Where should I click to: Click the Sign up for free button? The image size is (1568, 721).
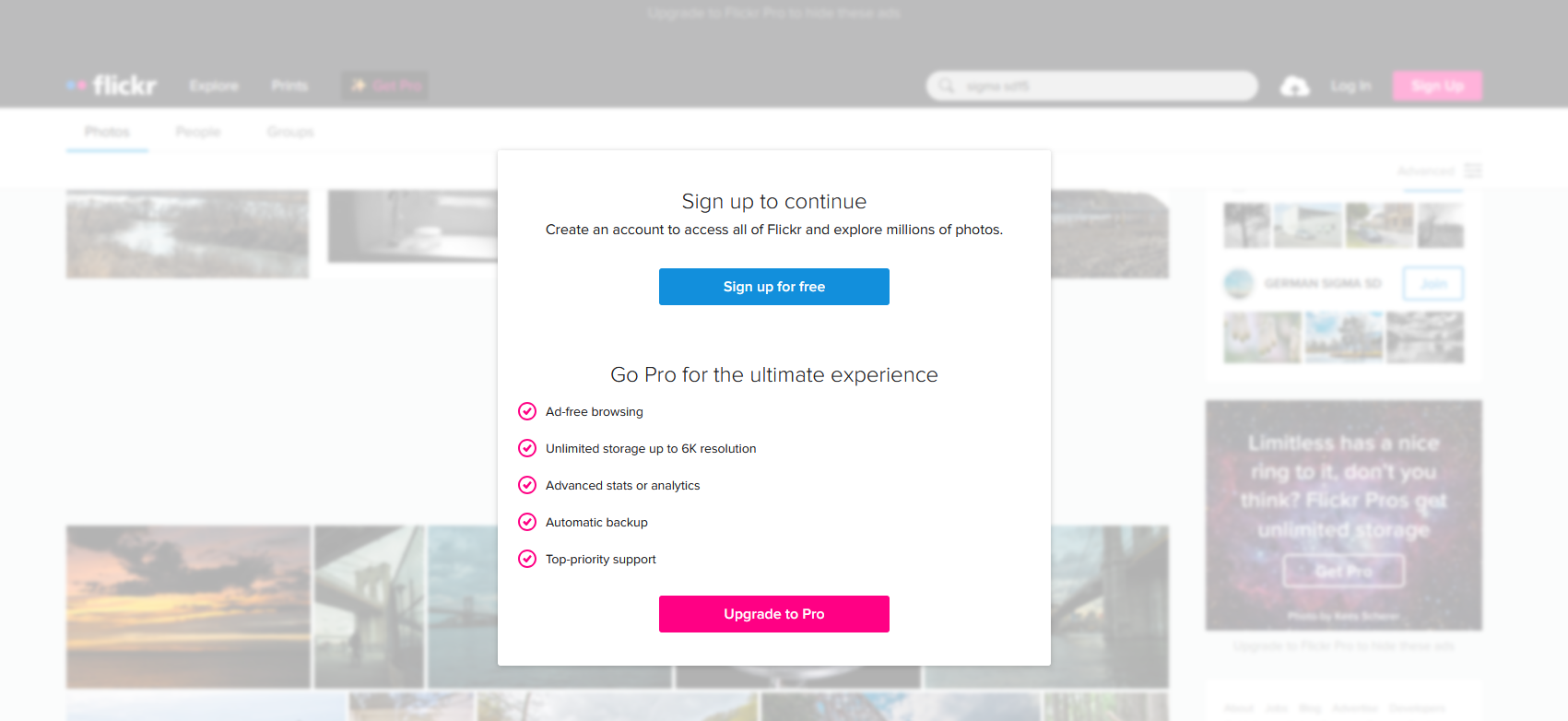point(774,287)
